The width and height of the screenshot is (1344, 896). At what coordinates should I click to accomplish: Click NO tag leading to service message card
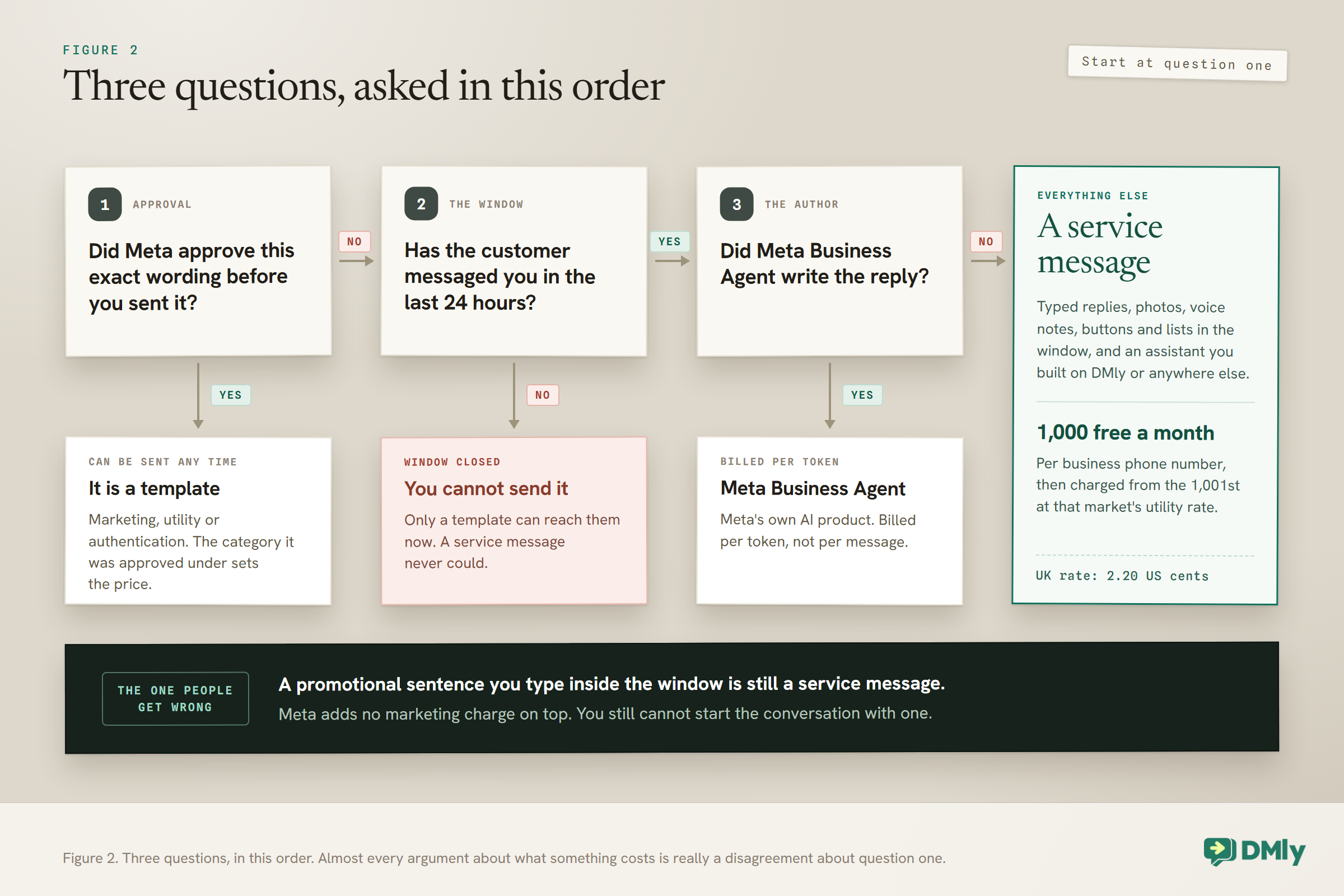pyautogui.click(x=986, y=242)
